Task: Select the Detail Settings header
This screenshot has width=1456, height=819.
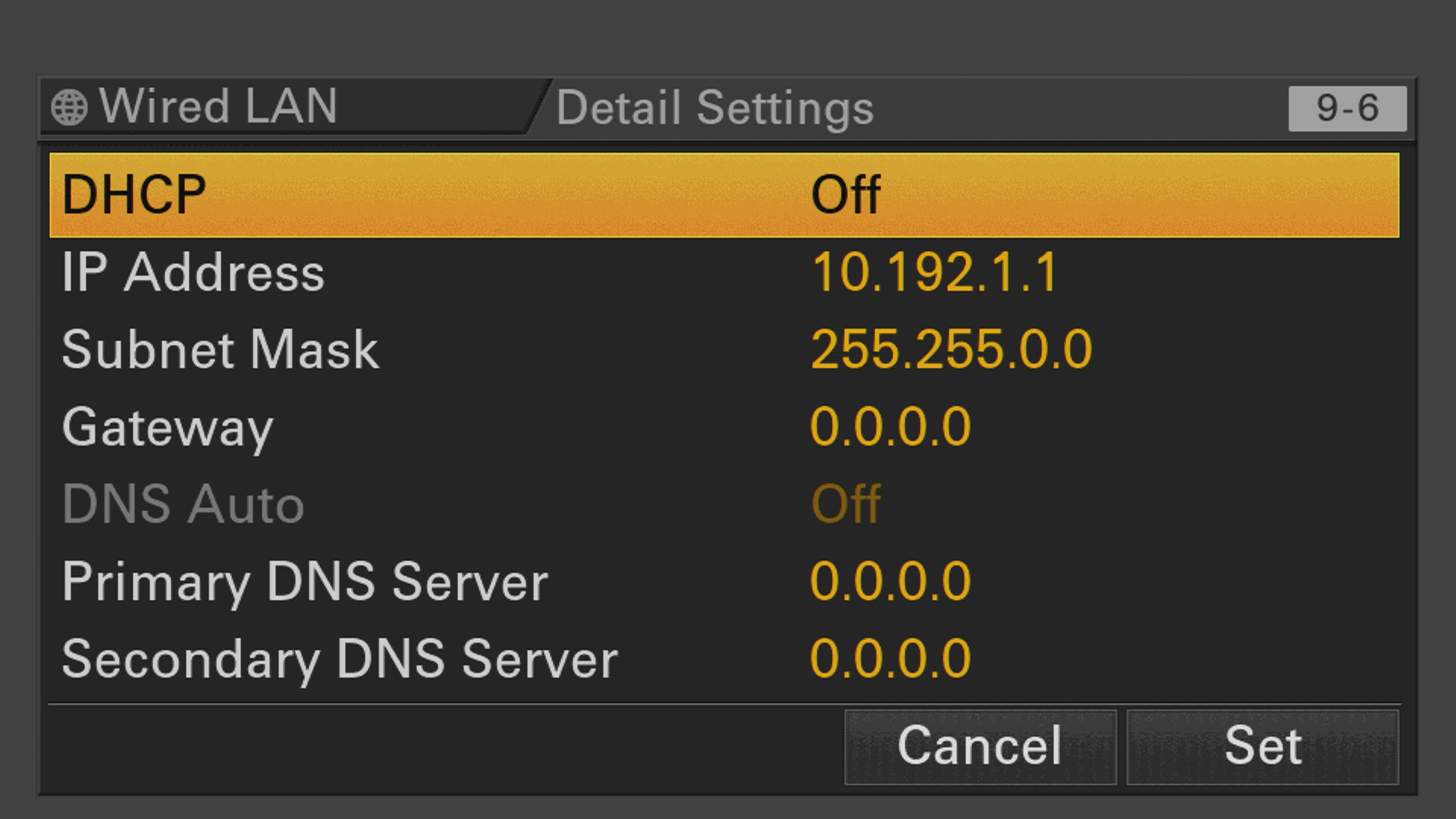Action: (x=715, y=108)
